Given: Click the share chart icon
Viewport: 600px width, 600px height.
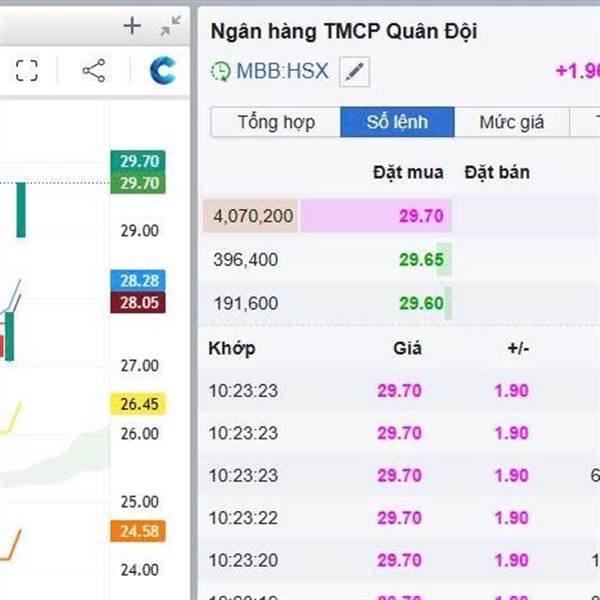Looking at the screenshot, I should [94, 70].
